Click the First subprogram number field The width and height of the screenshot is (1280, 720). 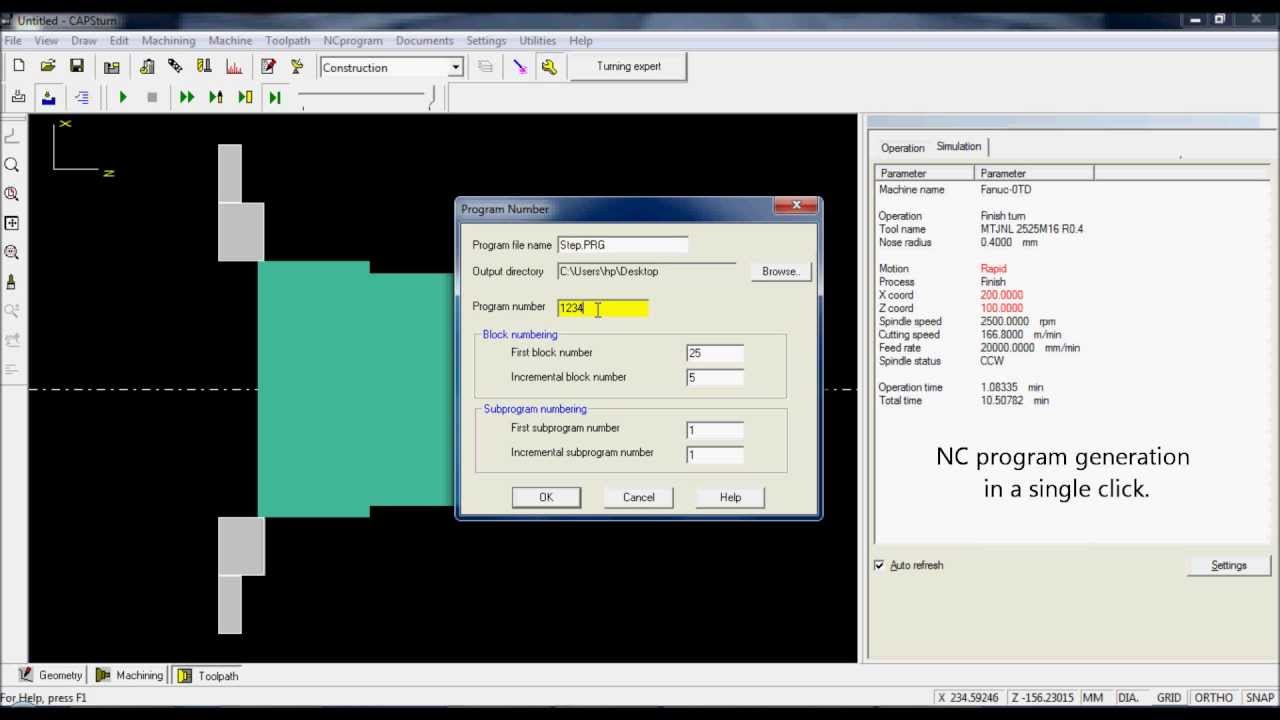[x=715, y=430]
